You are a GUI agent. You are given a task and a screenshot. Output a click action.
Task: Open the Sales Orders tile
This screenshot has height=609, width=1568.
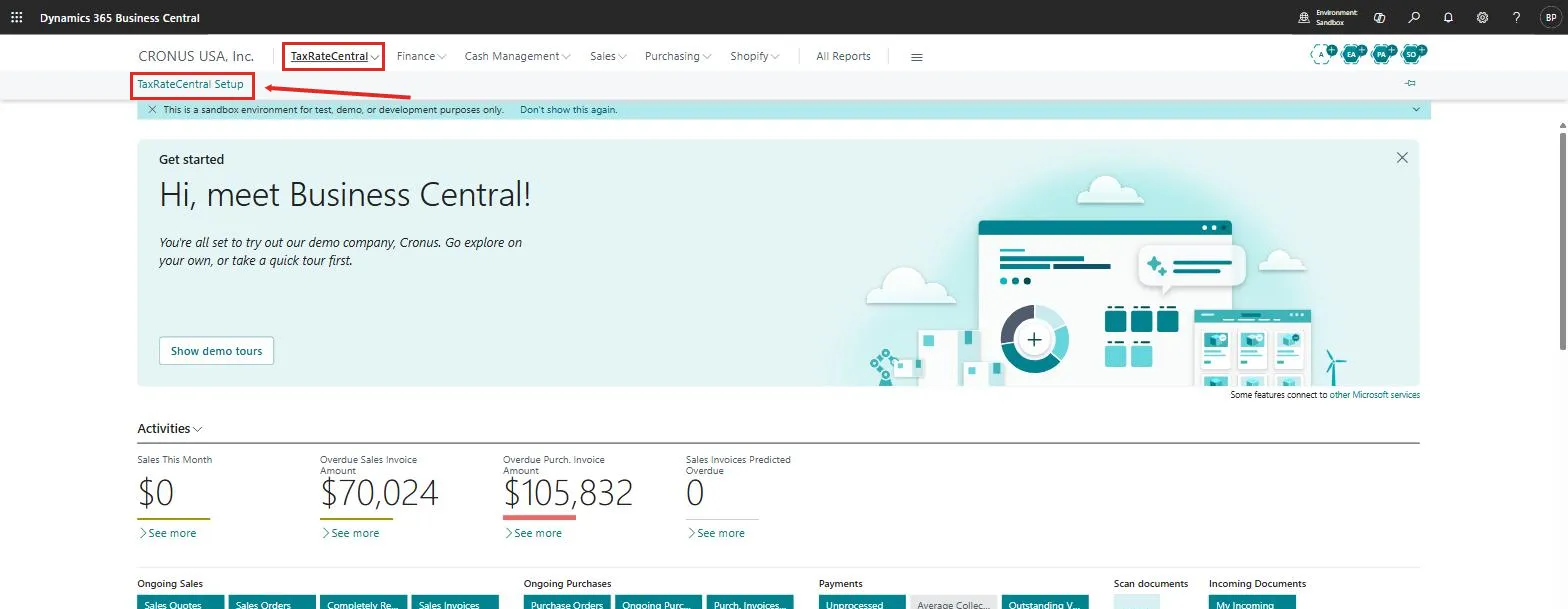click(272, 602)
